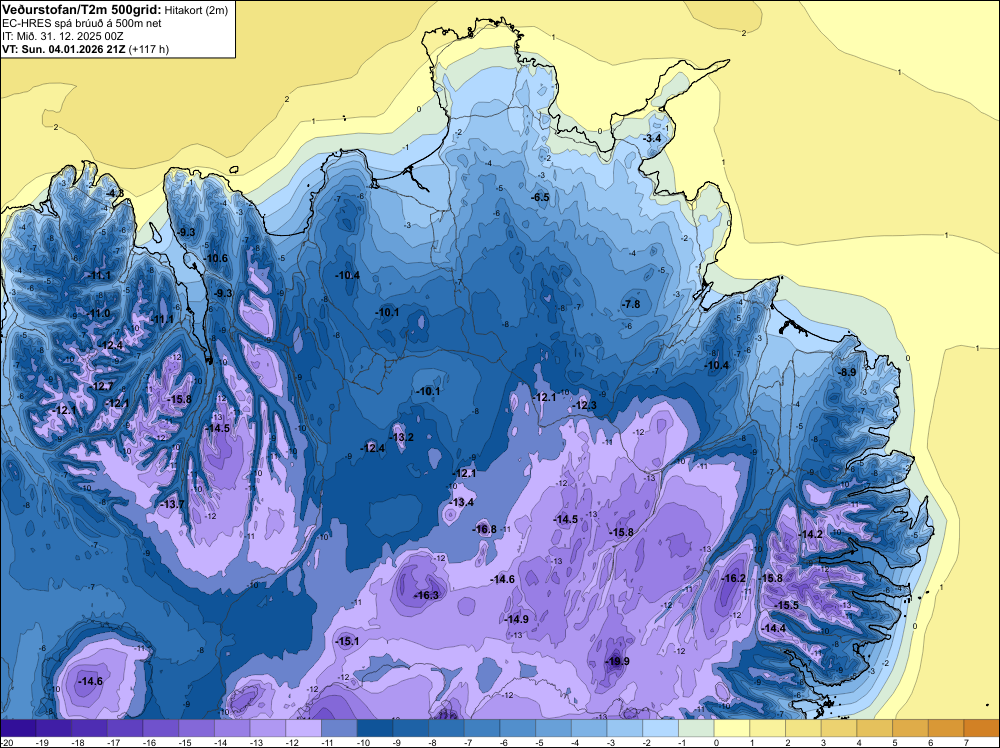Screen dimensions: 1000x748
Task: Click the -7.8 temperature reading
Action: tap(631, 304)
